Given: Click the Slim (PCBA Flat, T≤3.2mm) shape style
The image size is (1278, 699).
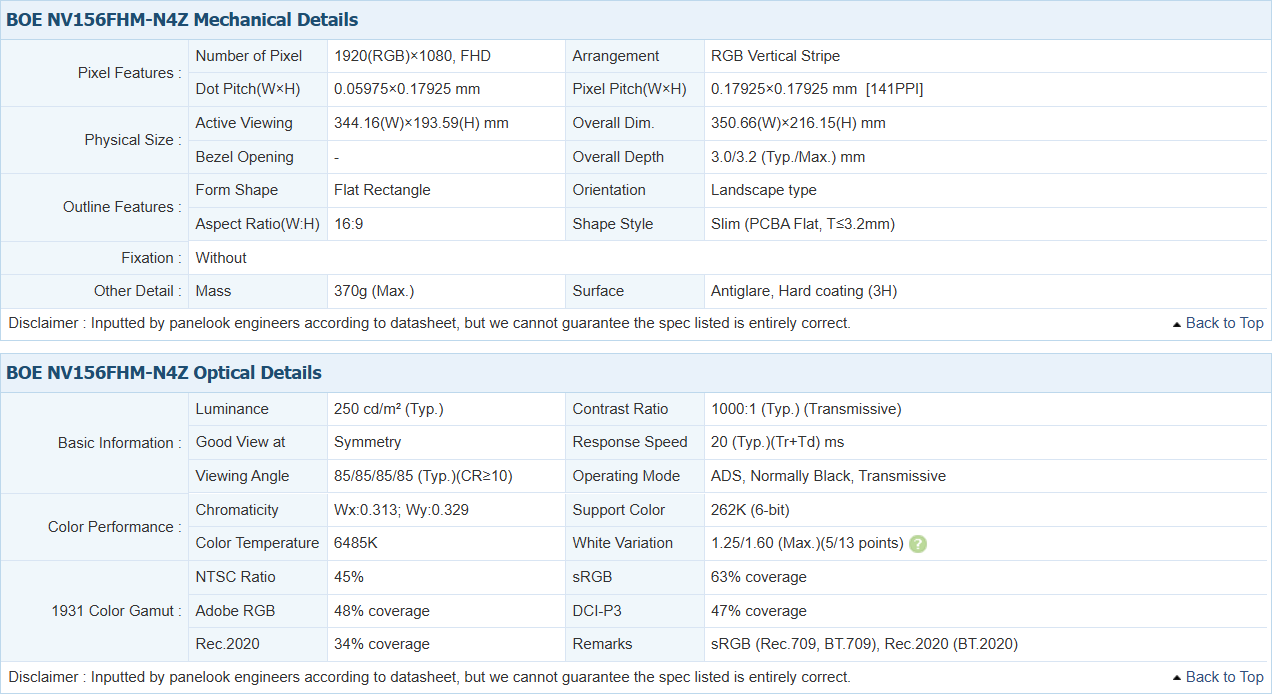Looking at the screenshot, I should coord(802,224).
